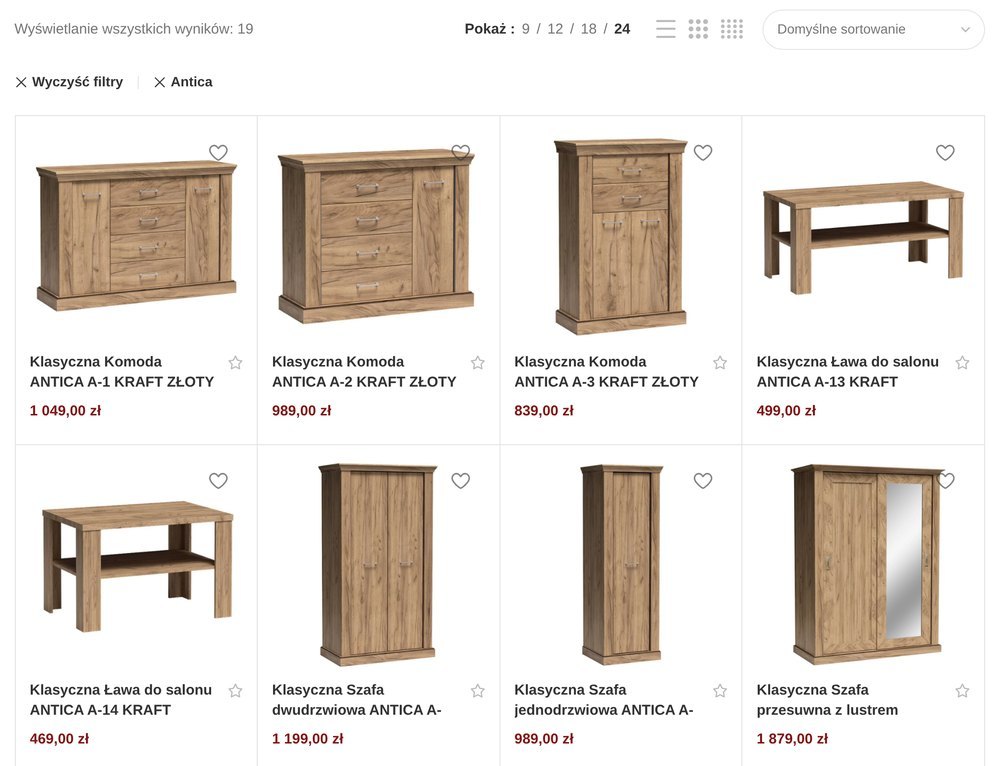Select the three-column grid view icon
This screenshot has height=766, width=1000.
click(x=698, y=29)
